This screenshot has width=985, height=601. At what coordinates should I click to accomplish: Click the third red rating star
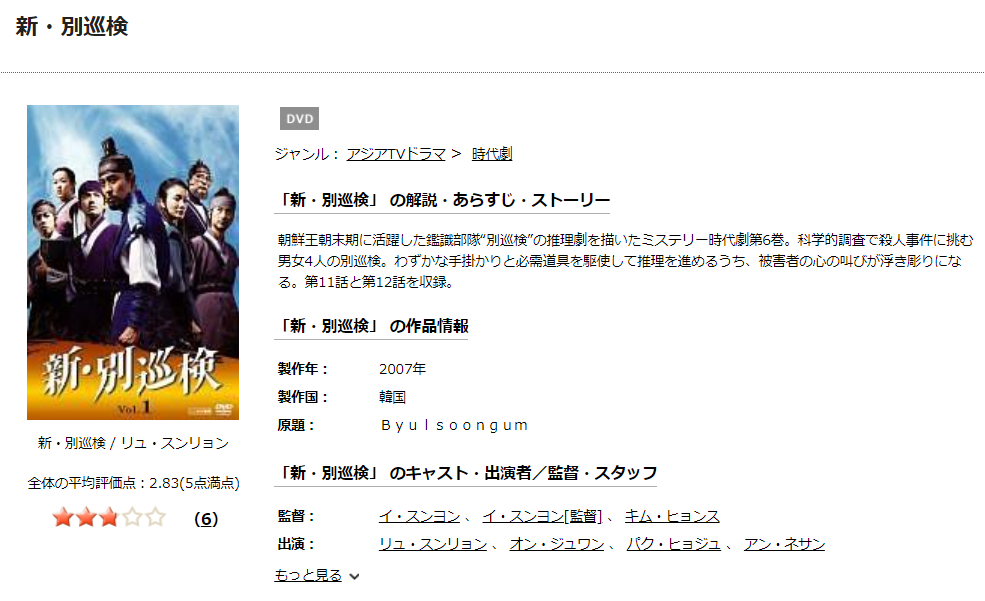click(x=109, y=517)
